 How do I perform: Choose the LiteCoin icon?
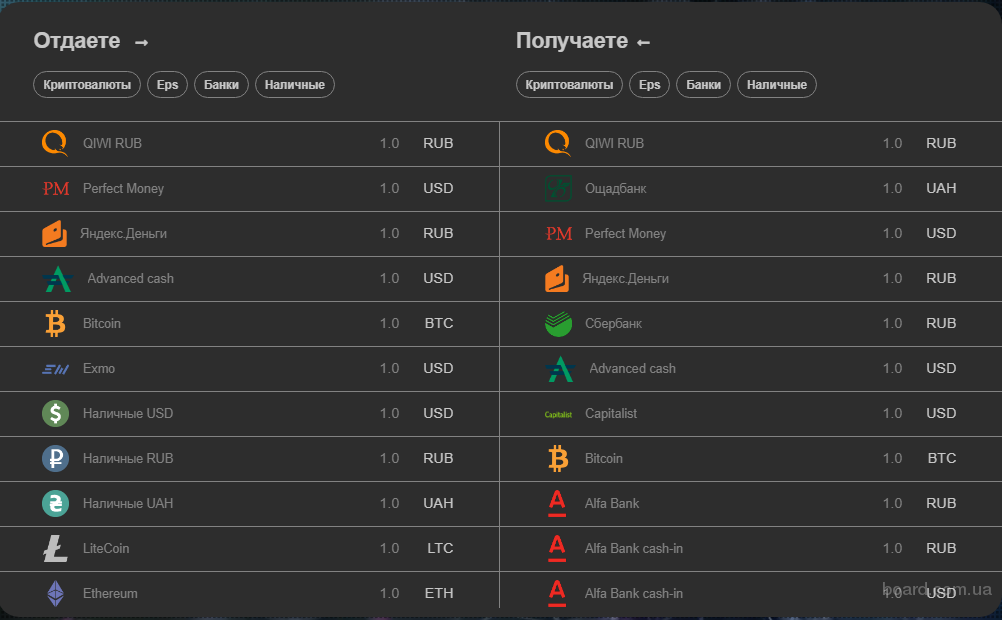coord(56,548)
